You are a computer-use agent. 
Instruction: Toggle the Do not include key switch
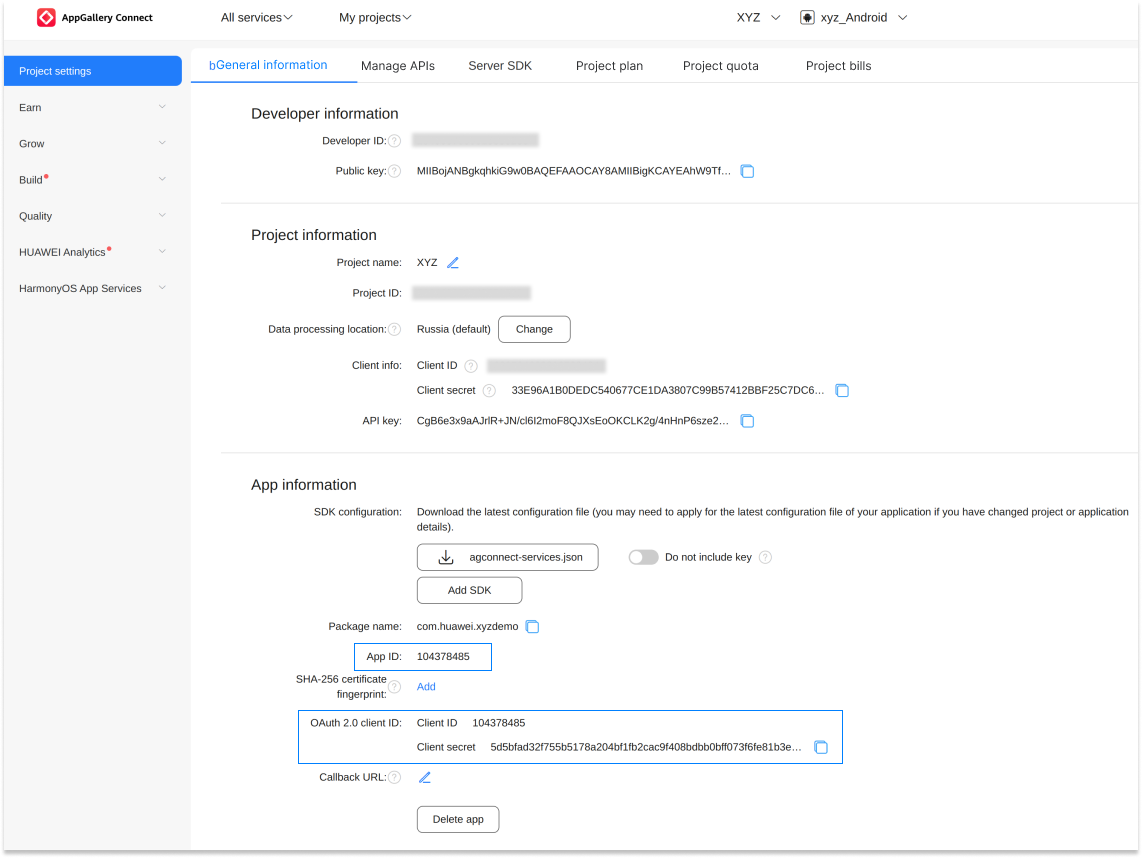pos(644,557)
